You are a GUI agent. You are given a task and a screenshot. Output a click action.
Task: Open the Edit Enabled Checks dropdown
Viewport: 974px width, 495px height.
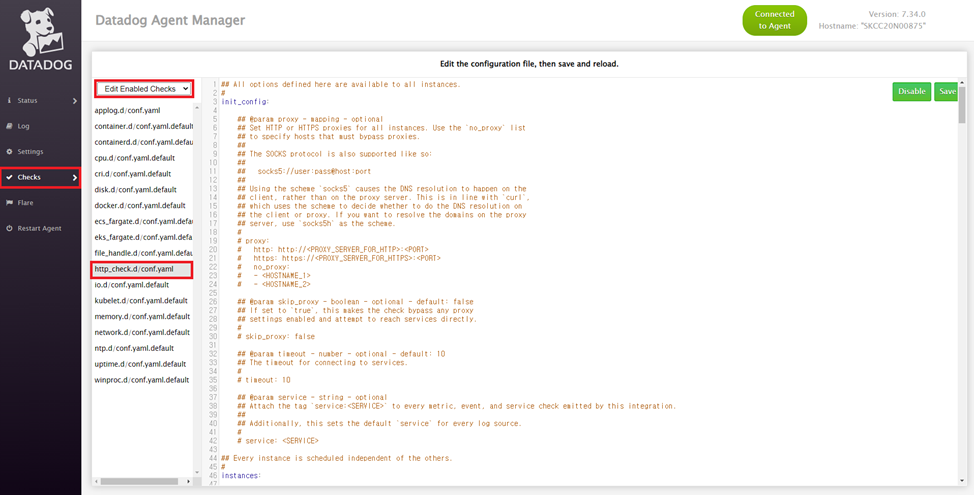tap(144, 89)
